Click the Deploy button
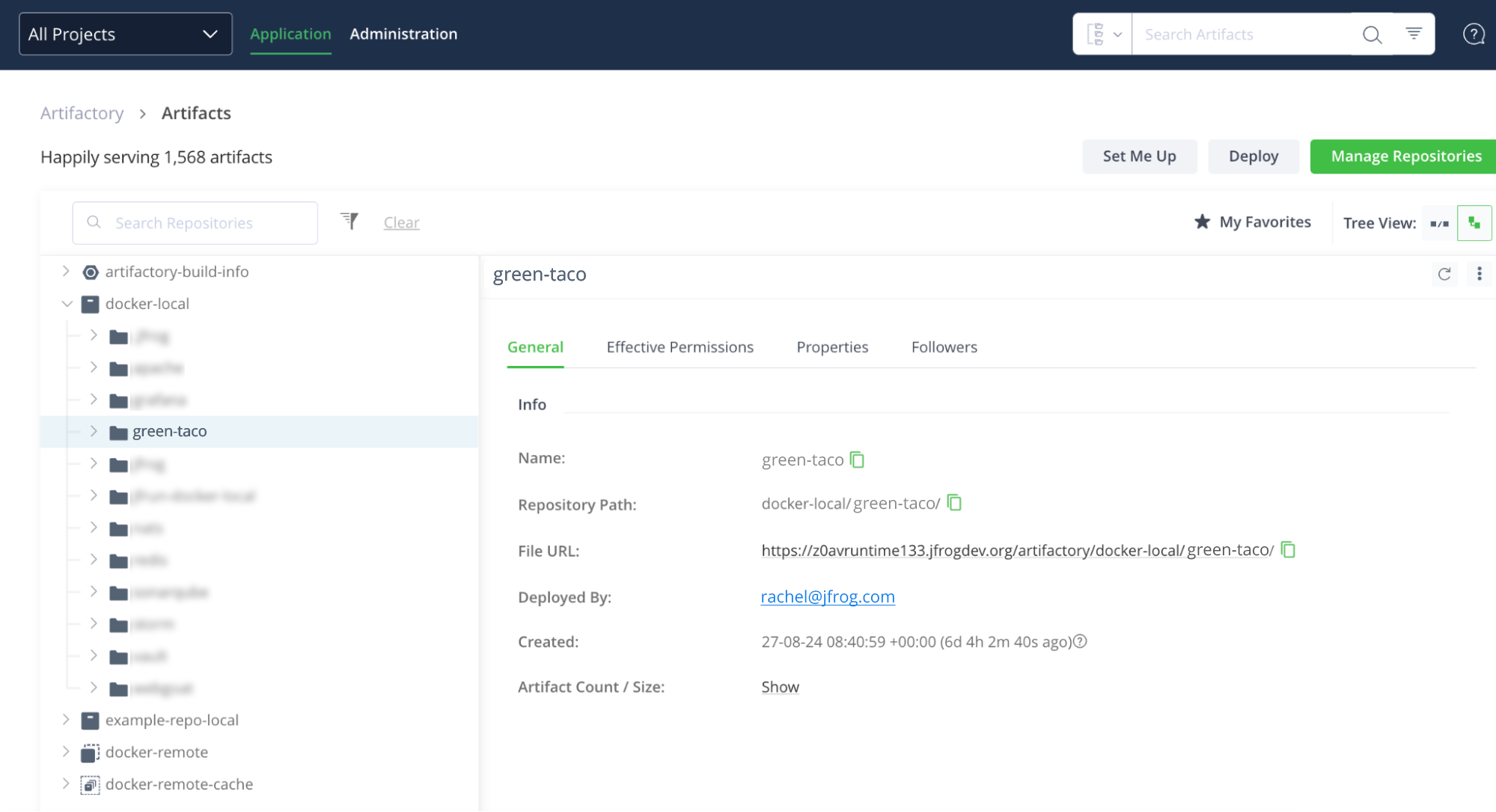Image resolution: width=1496 pixels, height=812 pixels. pyautogui.click(x=1254, y=156)
